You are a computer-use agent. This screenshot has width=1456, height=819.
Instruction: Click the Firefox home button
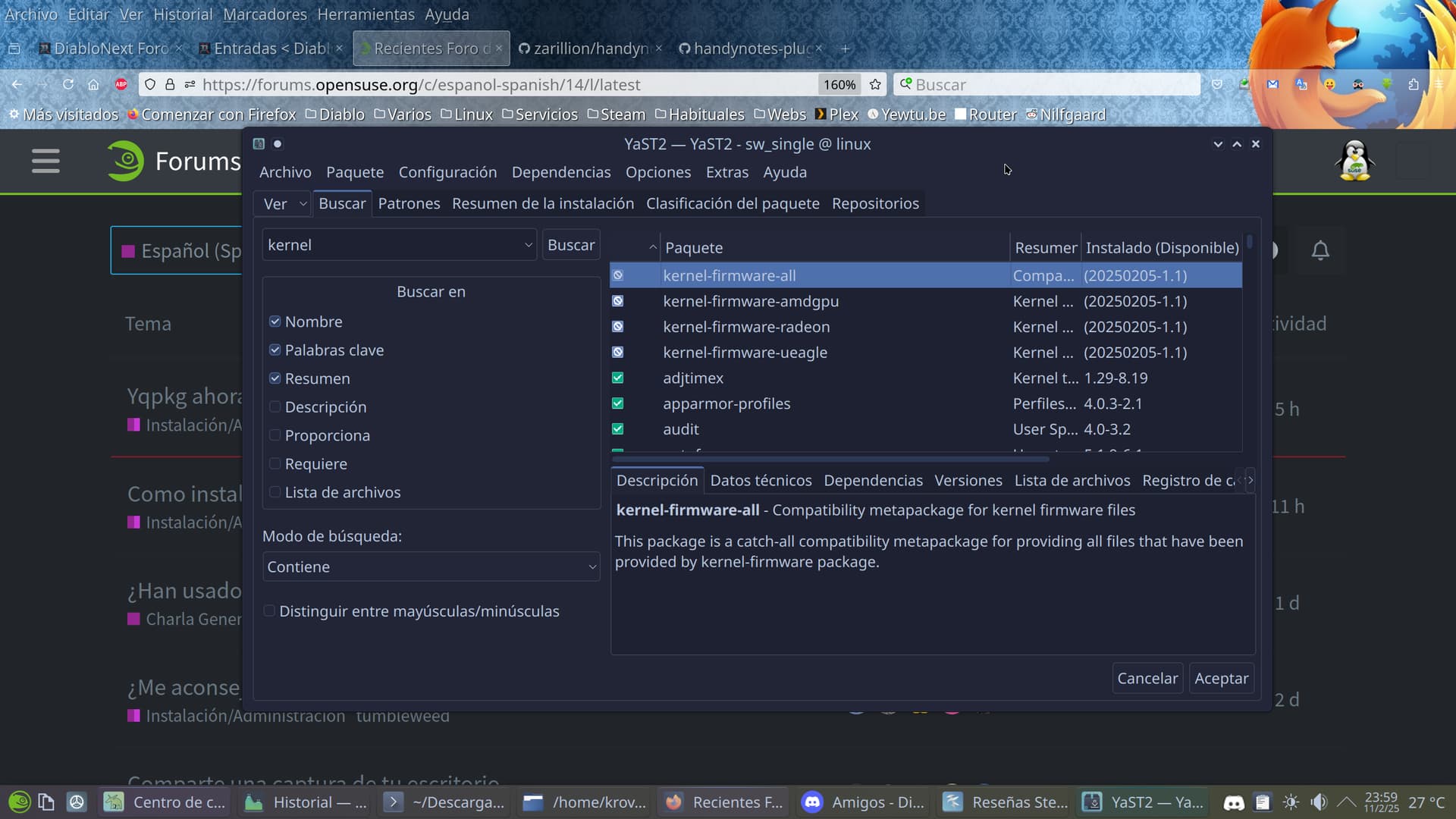93,85
